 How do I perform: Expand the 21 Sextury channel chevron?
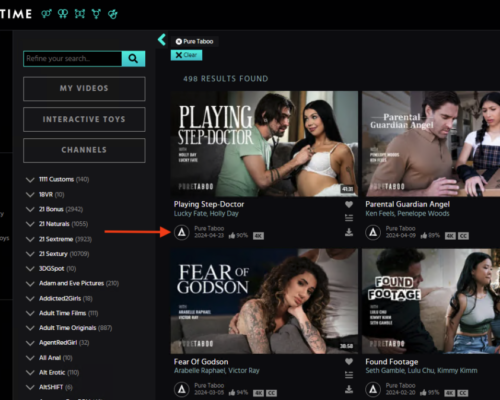pyautogui.click(x=30, y=254)
